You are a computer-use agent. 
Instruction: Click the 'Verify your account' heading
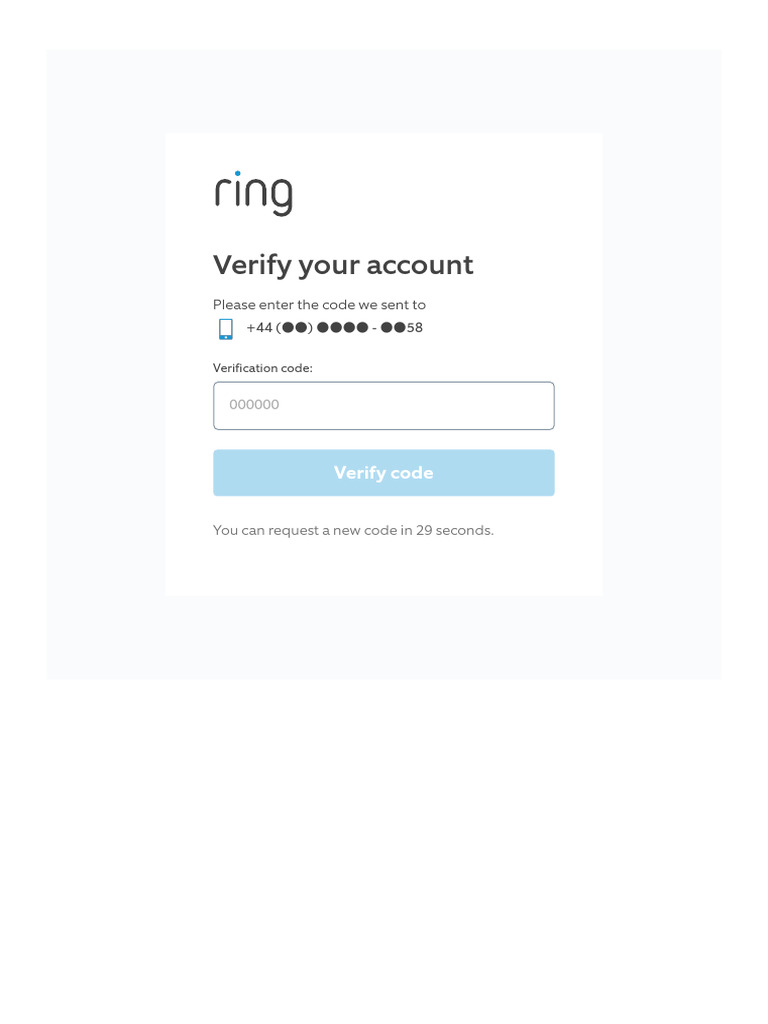click(x=343, y=265)
